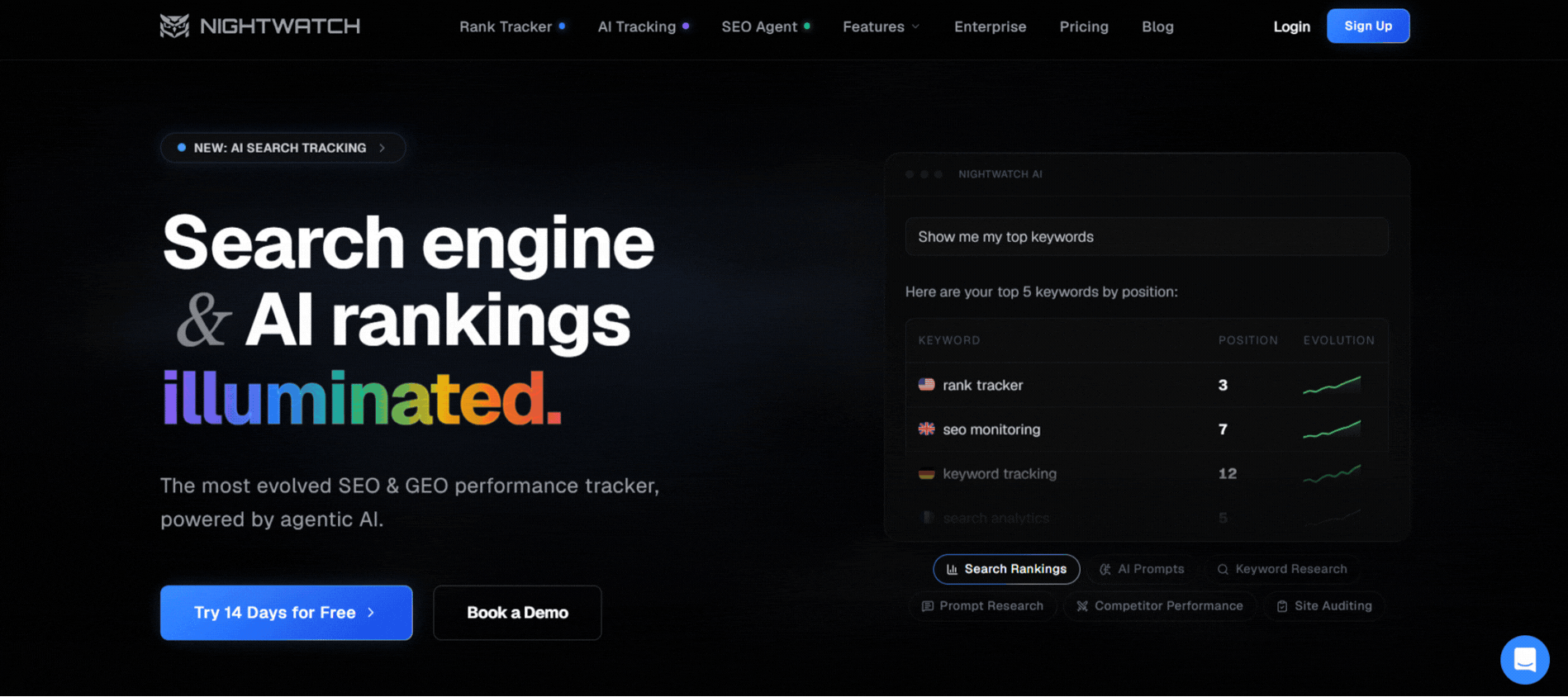Click 'Here are your top 5 keywords' text
Screen dimensions: 1568x697
click(1041, 292)
